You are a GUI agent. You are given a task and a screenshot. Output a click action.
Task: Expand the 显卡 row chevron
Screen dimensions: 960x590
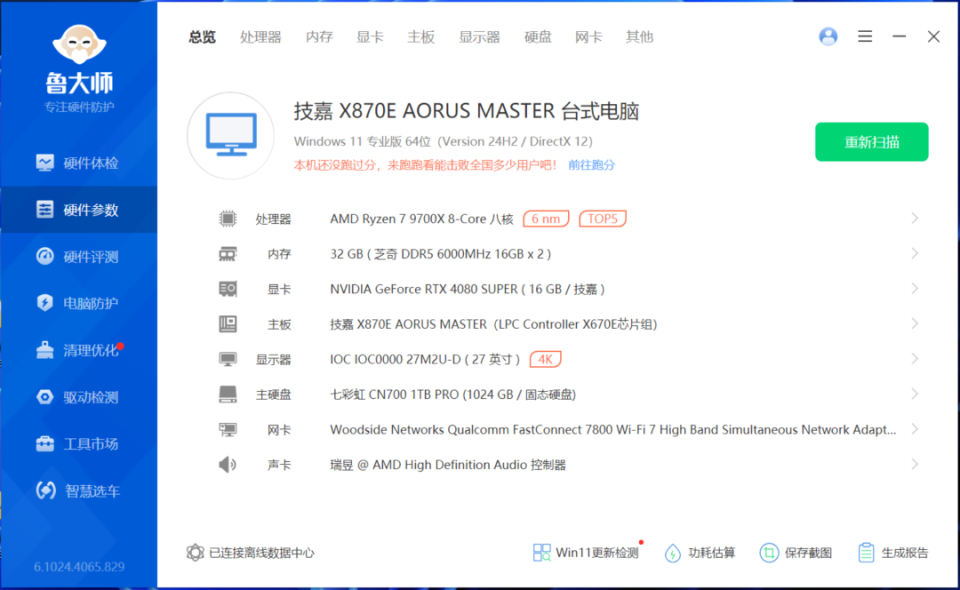914,288
